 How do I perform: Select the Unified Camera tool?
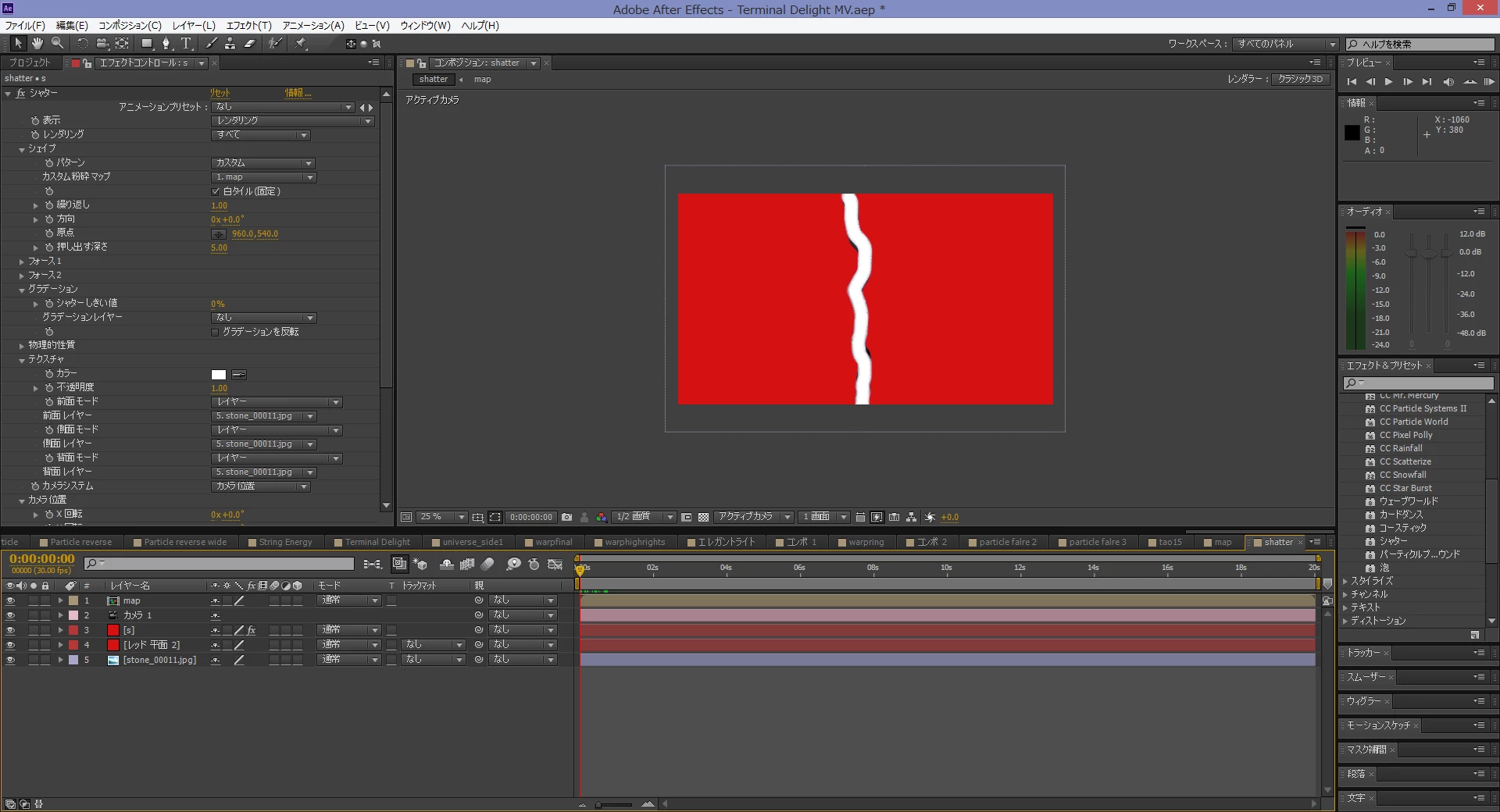(102, 44)
